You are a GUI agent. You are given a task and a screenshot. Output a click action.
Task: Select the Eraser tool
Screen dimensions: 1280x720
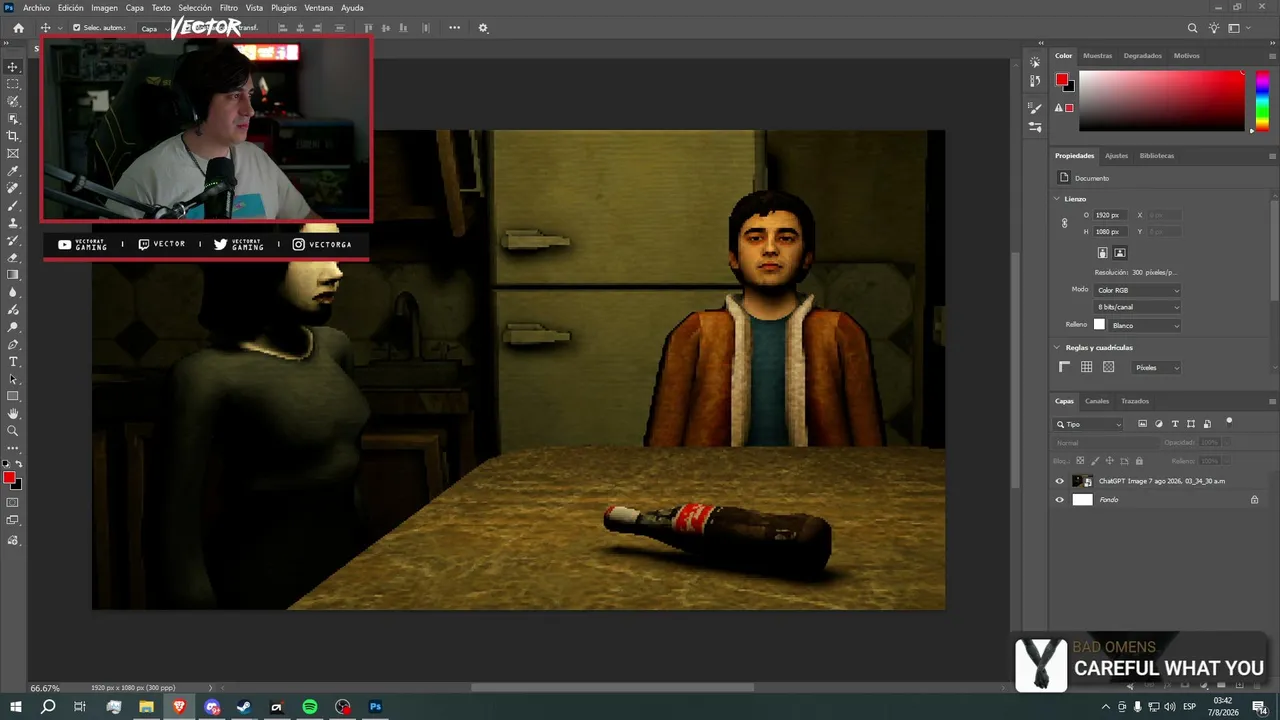tap(13, 258)
